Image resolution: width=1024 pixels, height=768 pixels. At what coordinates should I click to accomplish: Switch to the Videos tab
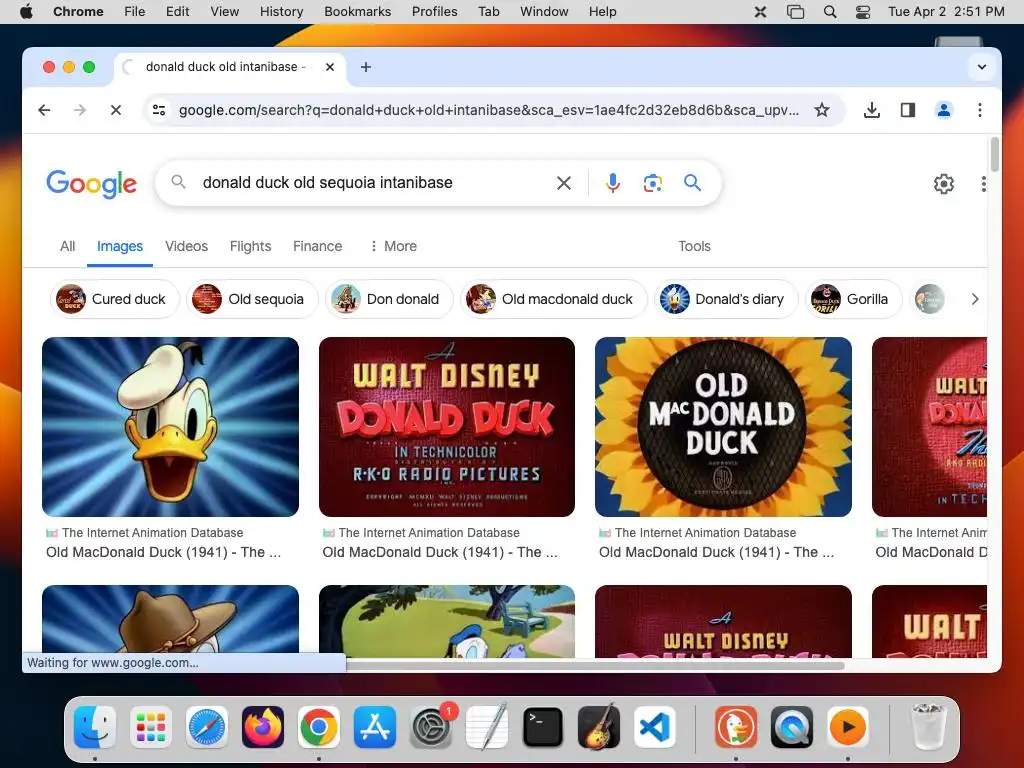pyautogui.click(x=186, y=246)
